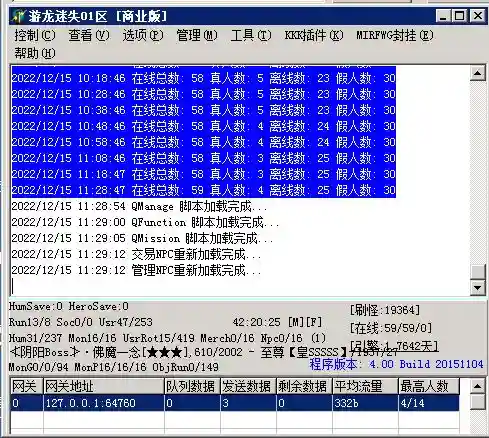Select log line at 10:58:46
Screen dimensions: 489x438
203,142
